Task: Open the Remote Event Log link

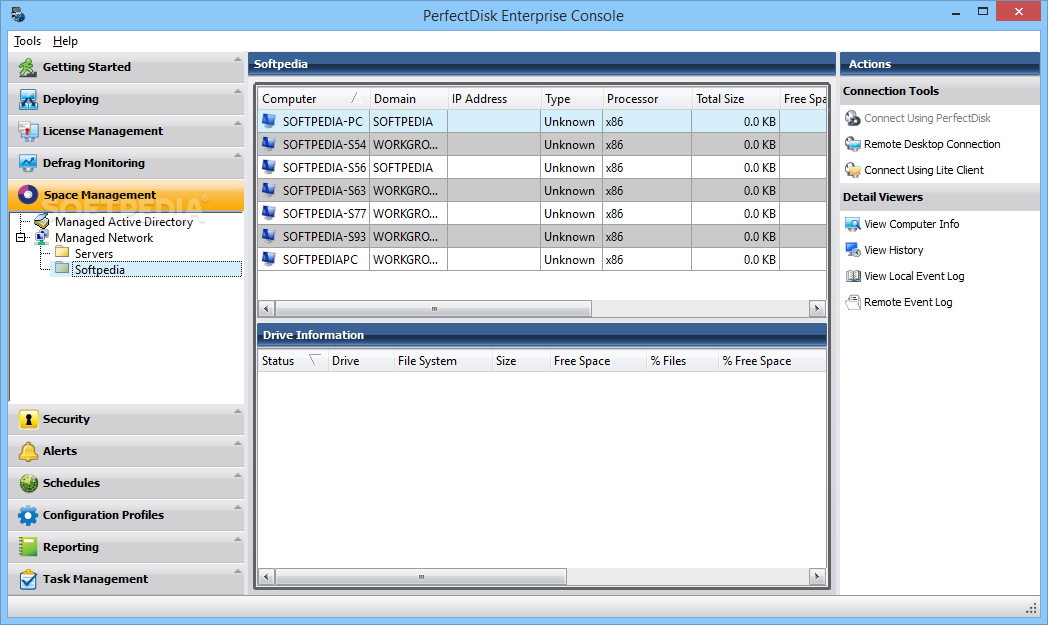Action: click(908, 302)
